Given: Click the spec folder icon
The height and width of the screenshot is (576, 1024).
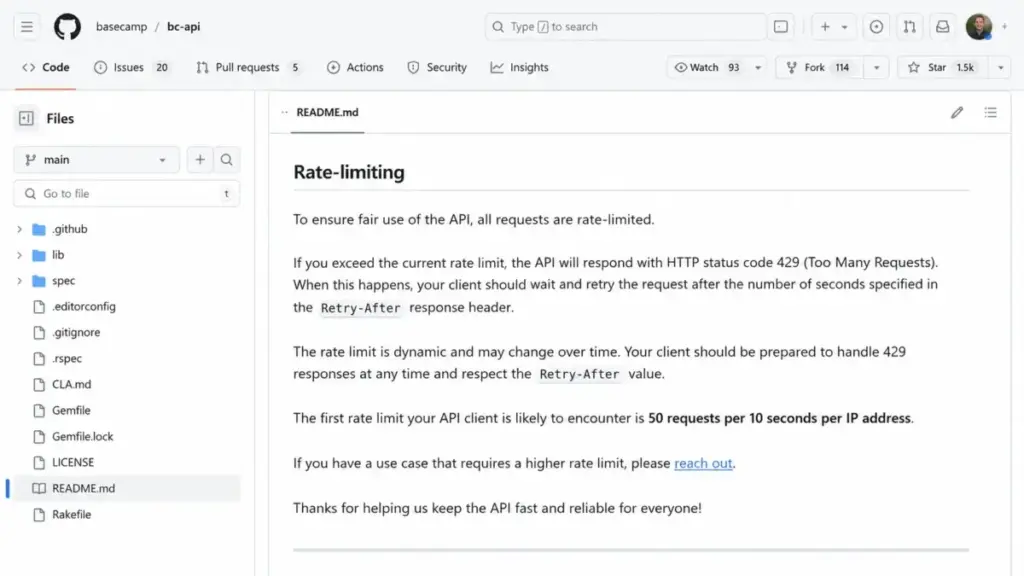Looking at the screenshot, I should tap(39, 281).
